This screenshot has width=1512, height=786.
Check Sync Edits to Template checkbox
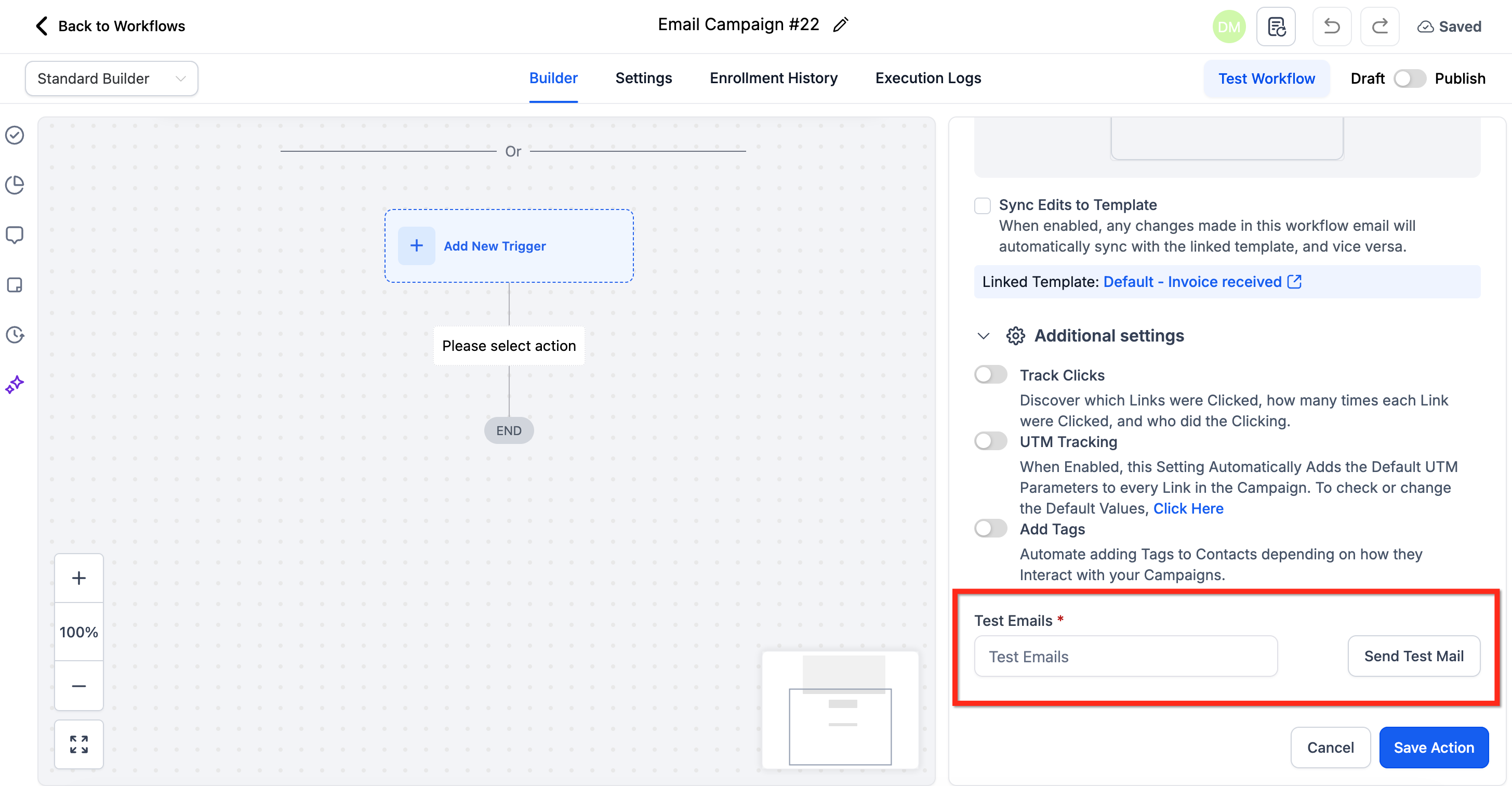click(x=982, y=206)
